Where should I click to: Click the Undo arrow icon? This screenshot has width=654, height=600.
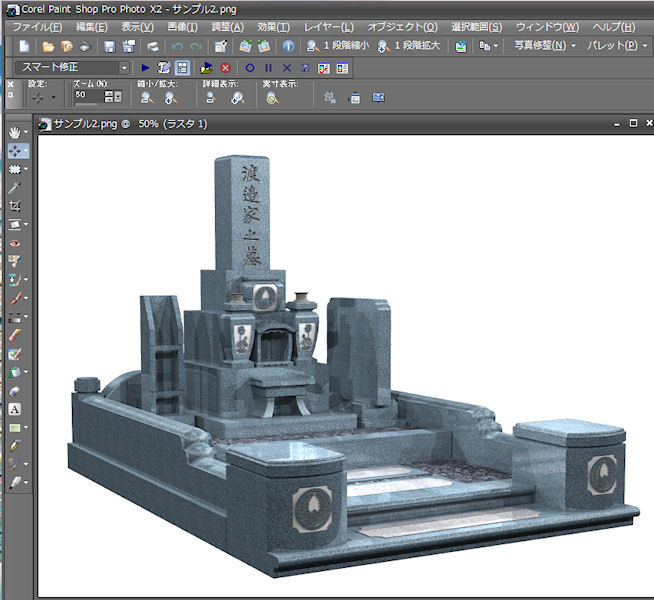[177, 46]
